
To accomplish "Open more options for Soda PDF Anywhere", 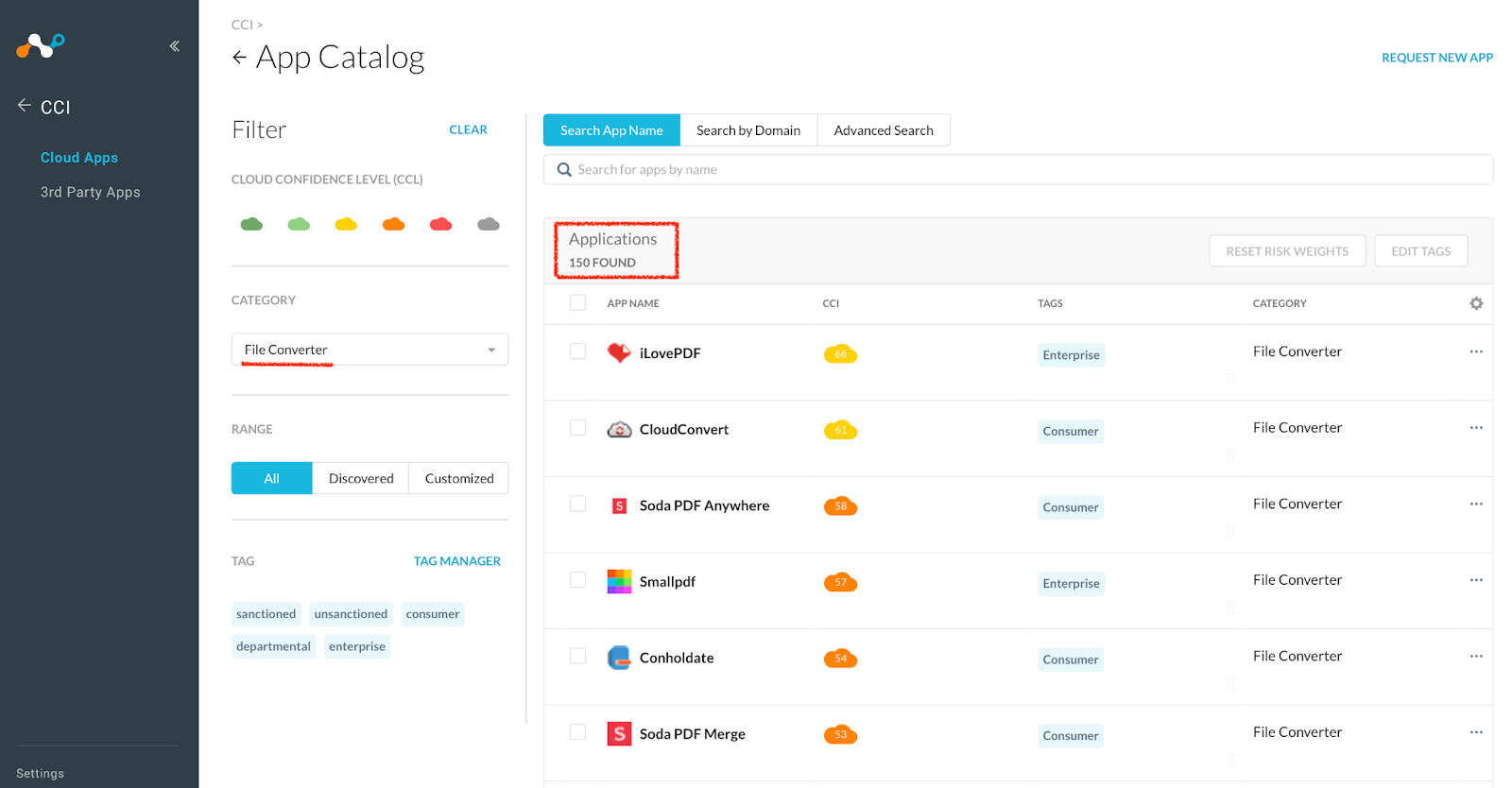I will click(x=1476, y=504).
